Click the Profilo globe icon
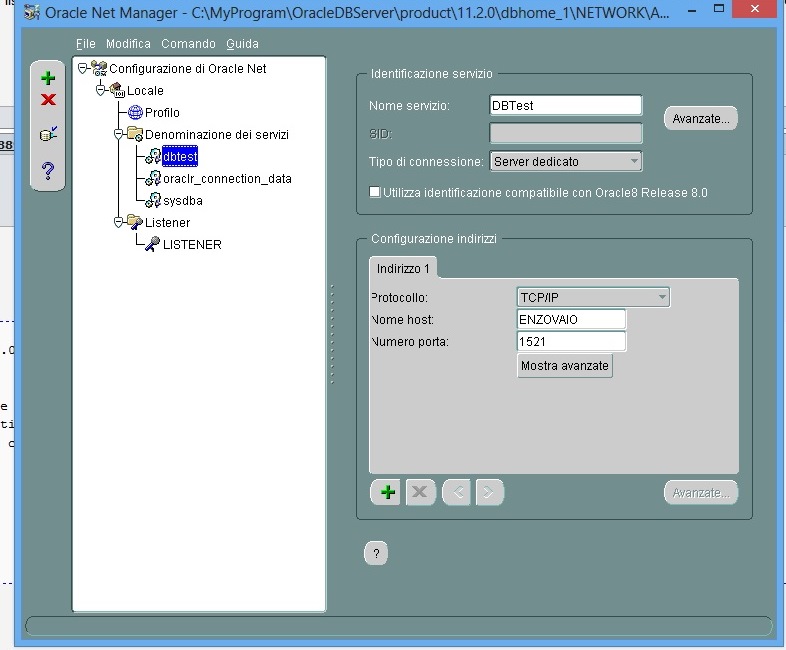 tap(135, 112)
